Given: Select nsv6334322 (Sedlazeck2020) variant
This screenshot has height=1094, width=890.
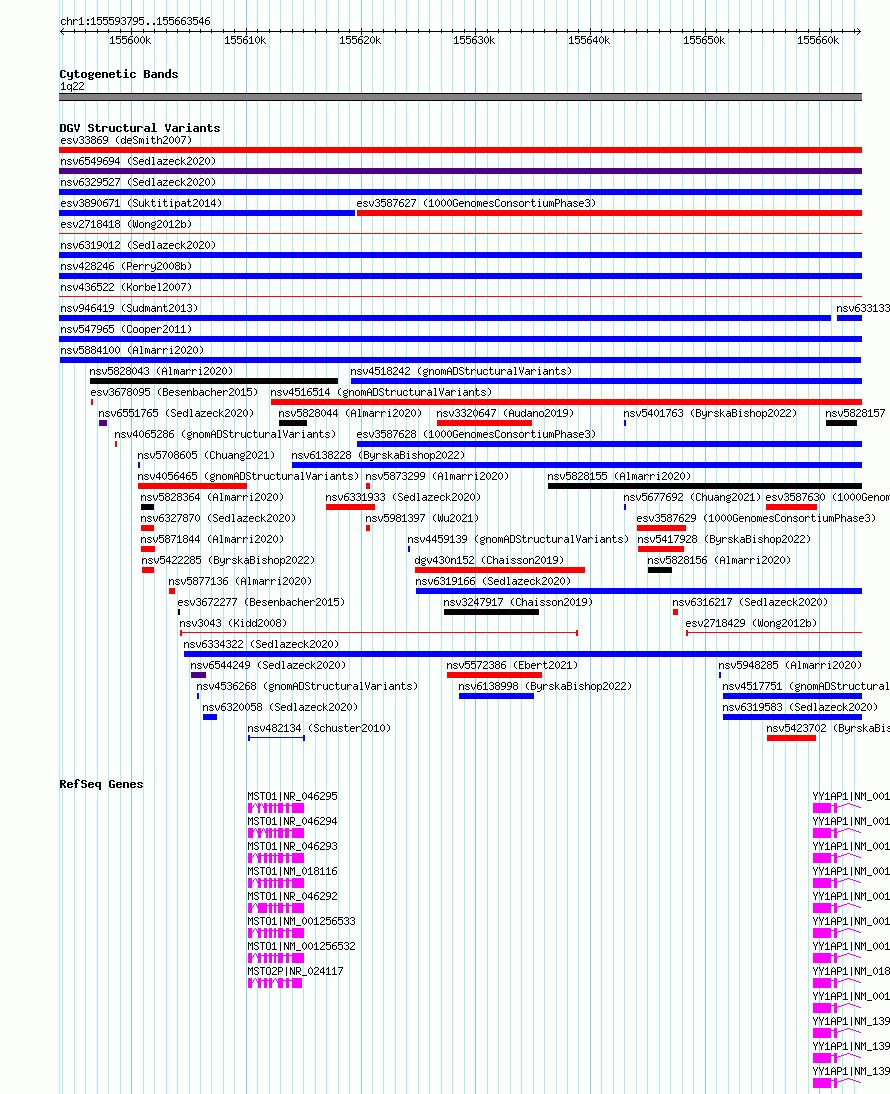Looking at the screenshot, I should (523, 654).
